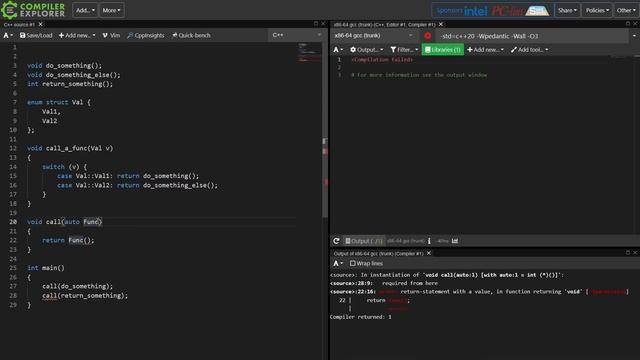Screen dimensions: 640x360
Task: Click 'int main()' on line 25
Action: pos(46,268)
